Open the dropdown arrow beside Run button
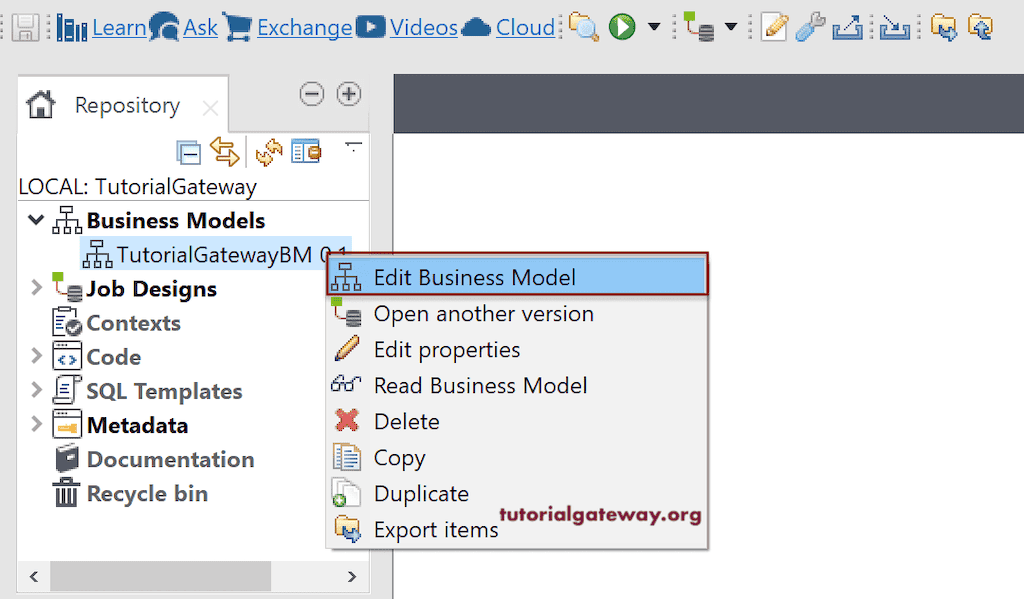1024x599 pixels. pyautogui.click(x=654, y=27)
